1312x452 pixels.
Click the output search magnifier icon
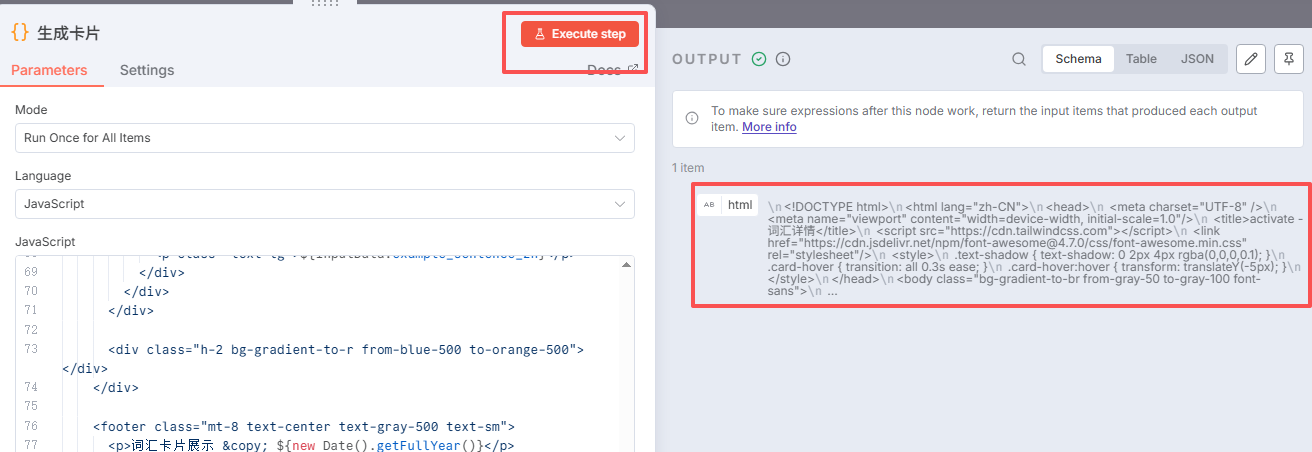click(x=1019, y=59)
